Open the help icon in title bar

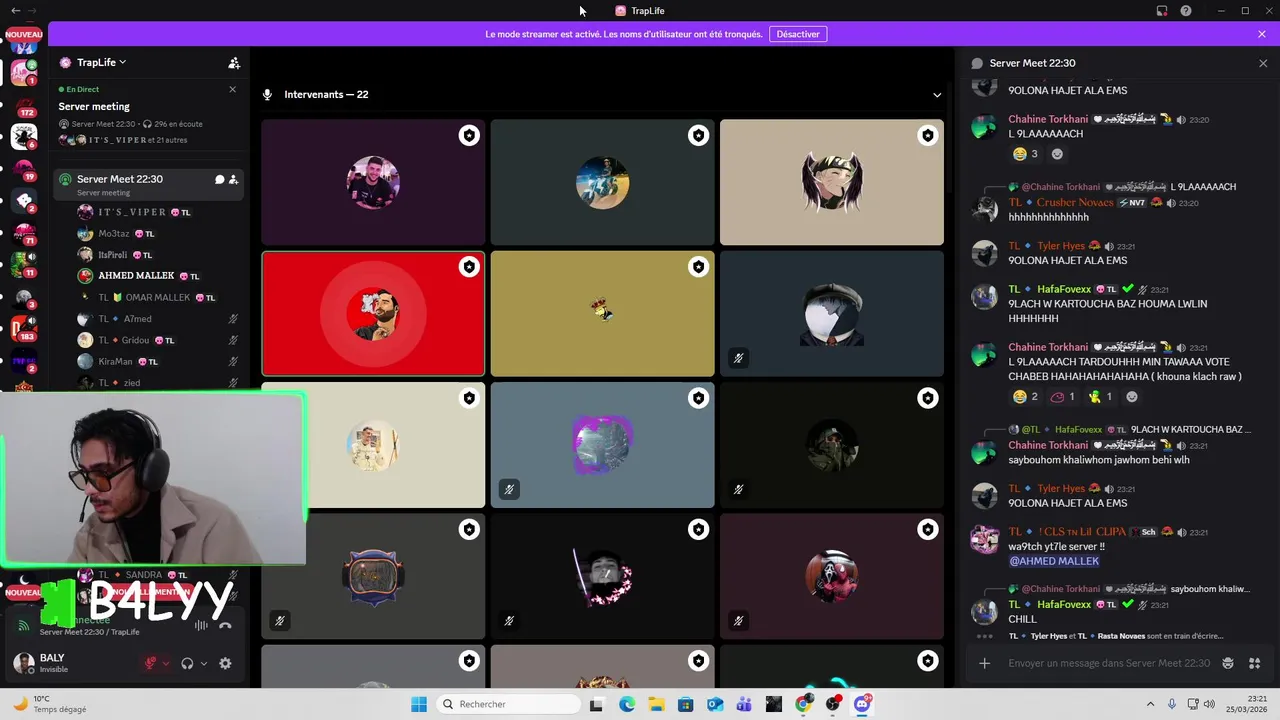click(x=1186, y=11)
